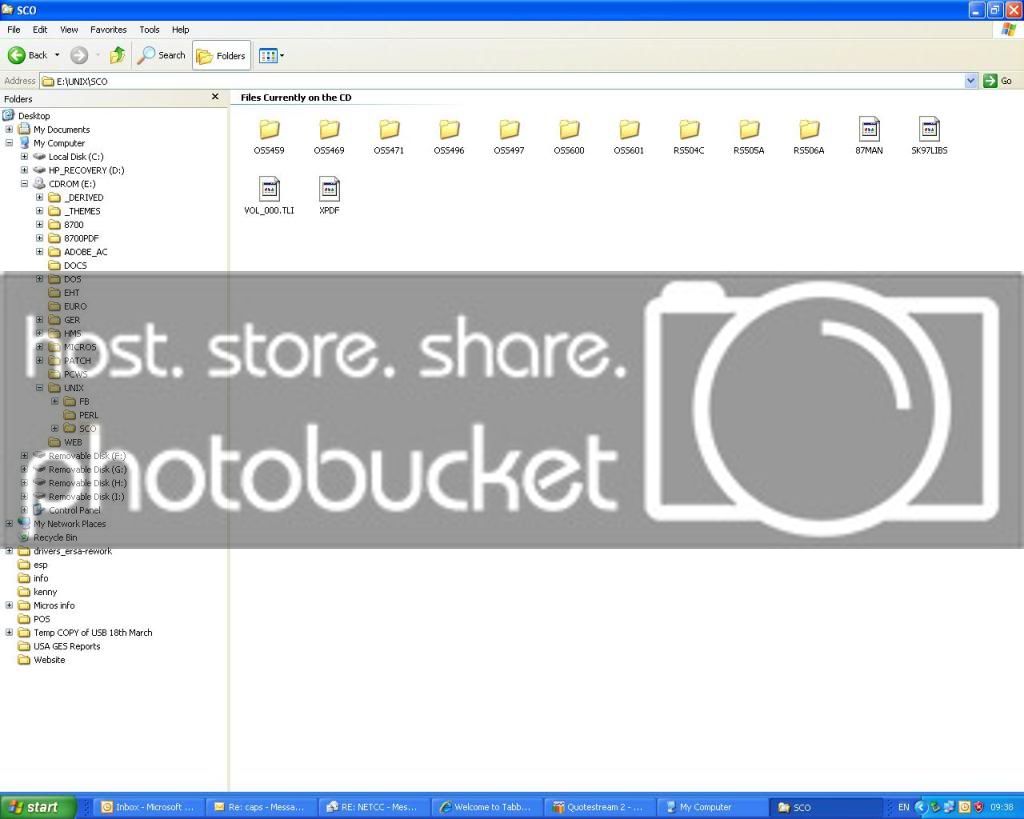Switch to Inbox - Microsoft taskbar window
Image resolution: width=1024 pixels, height=819 pixels.
tap(150, 807)
